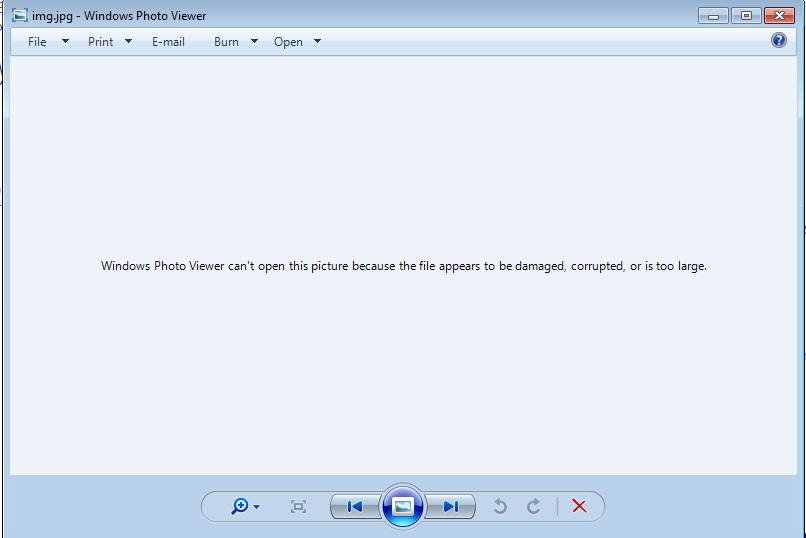Click the damaged file error message
The image size is (806, 538).
coord(404,266)
